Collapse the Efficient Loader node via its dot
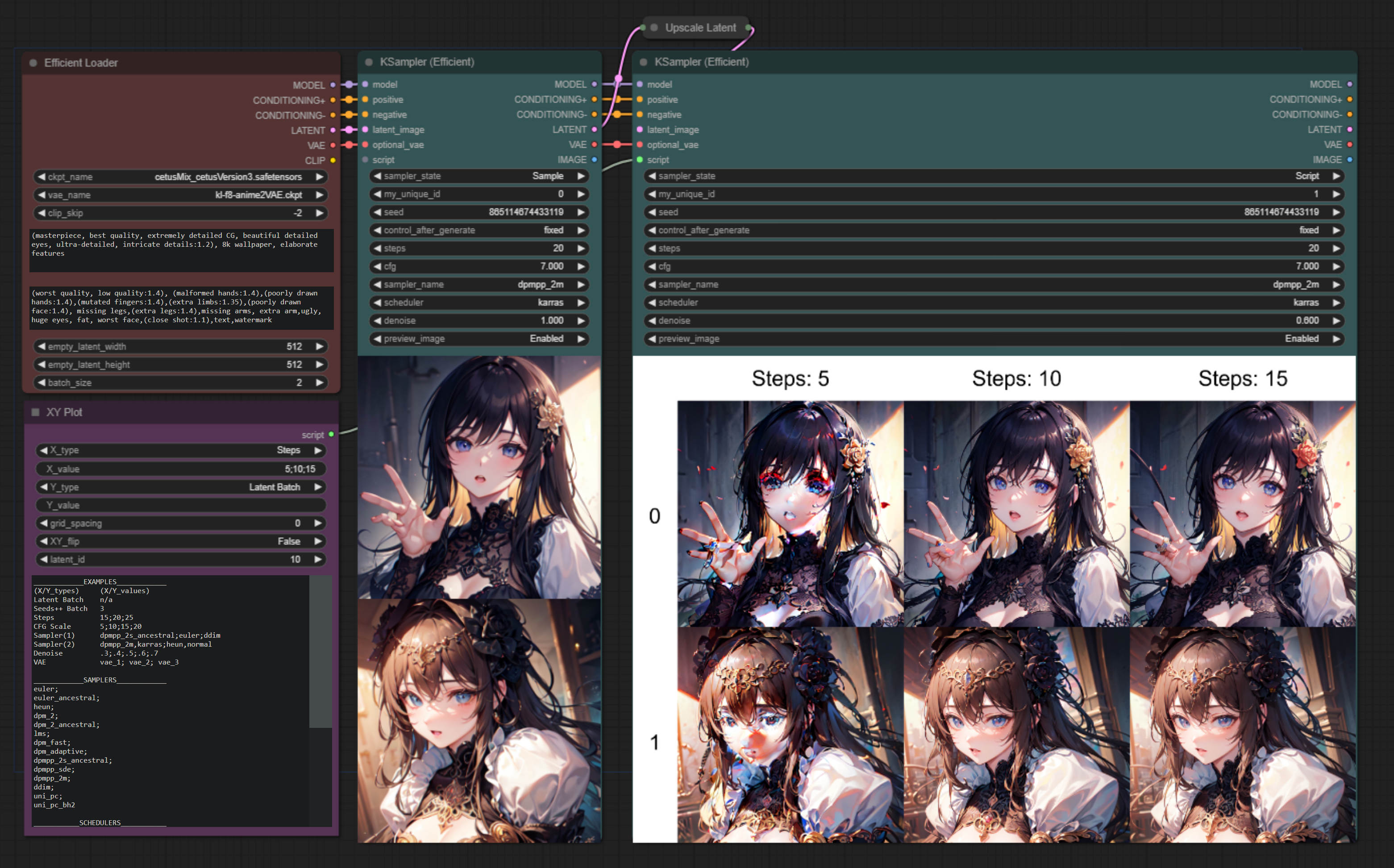The image size is (1394, 868). tap(33, 63)
